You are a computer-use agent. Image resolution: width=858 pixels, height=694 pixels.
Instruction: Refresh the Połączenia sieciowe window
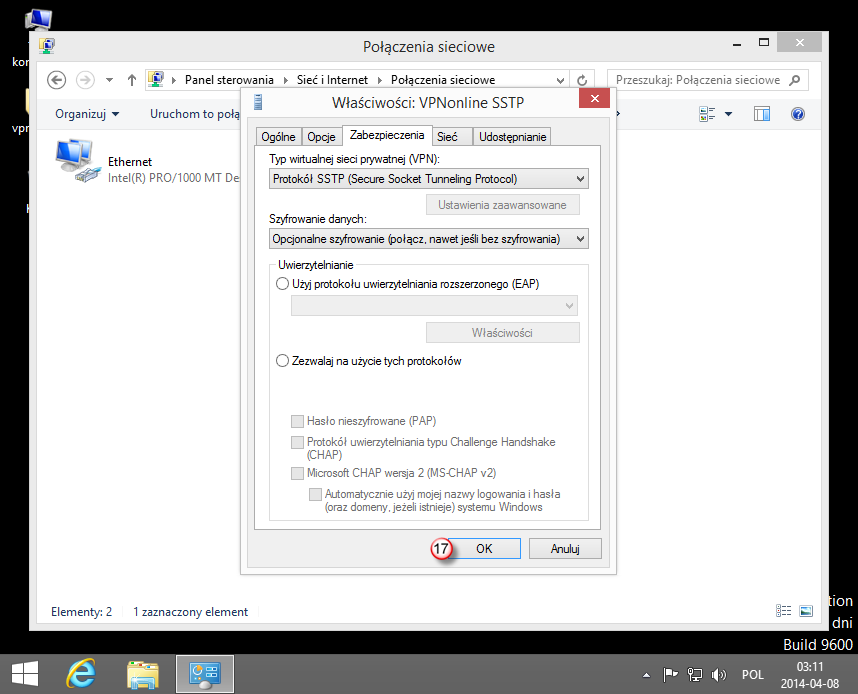[x=582, y=80]
